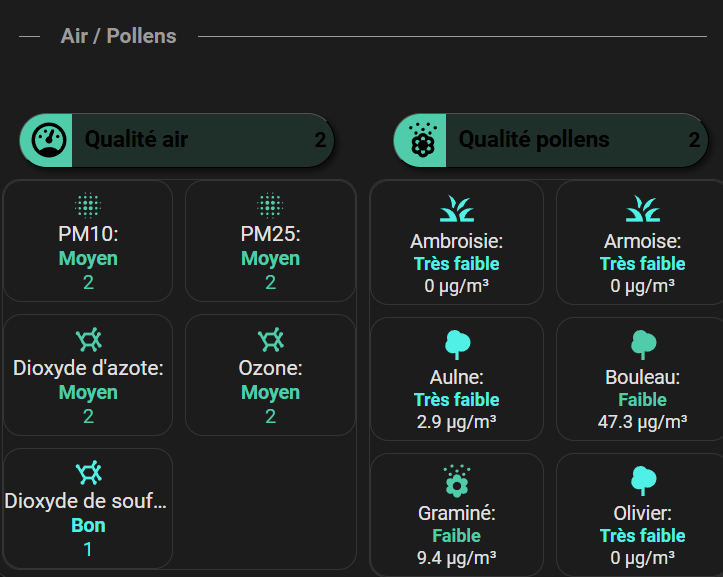
Task: Click the Aulne 2.9 µg/m³ value
Action: coord(456,422)
